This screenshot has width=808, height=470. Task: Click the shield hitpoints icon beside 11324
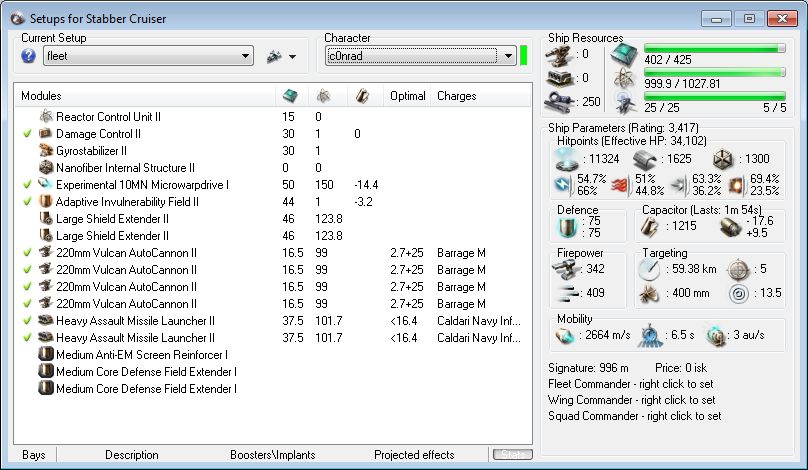click(x=566, y=159)
